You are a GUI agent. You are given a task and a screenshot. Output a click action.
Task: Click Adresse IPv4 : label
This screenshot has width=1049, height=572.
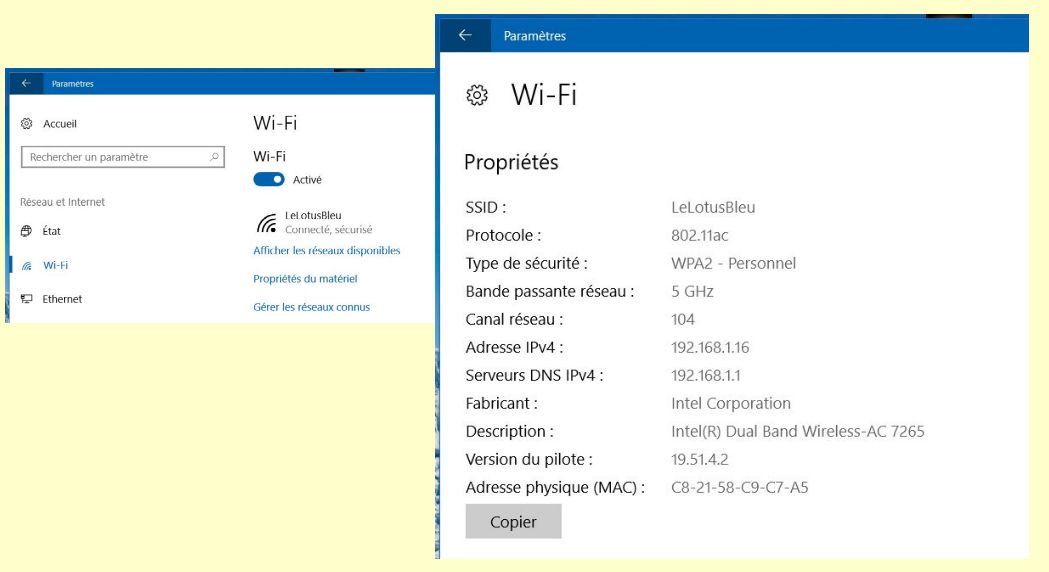point(514,348)
